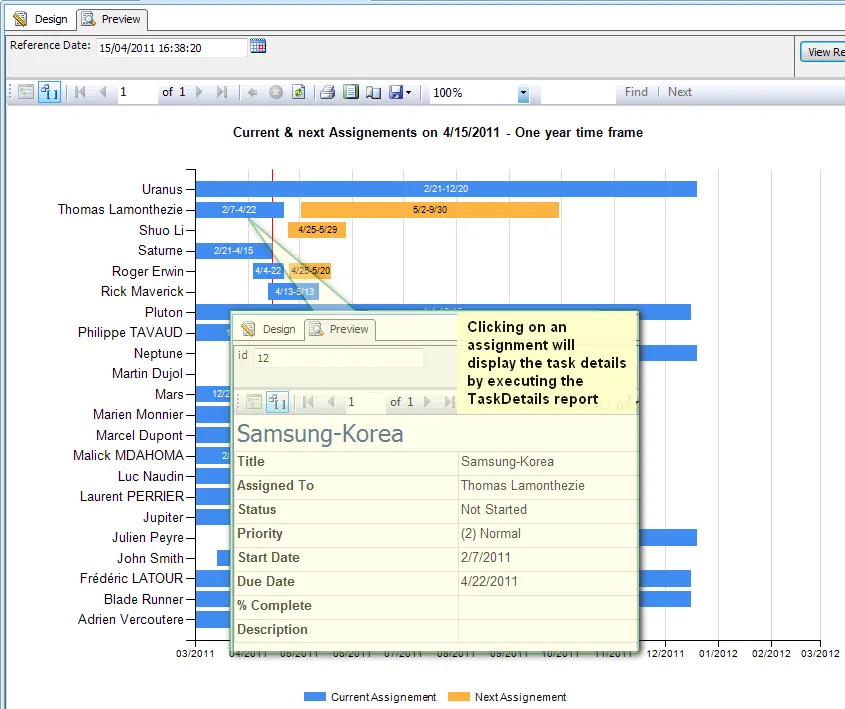Click the Stop rendering icon
845x709 pixels.
coord(277,92)
